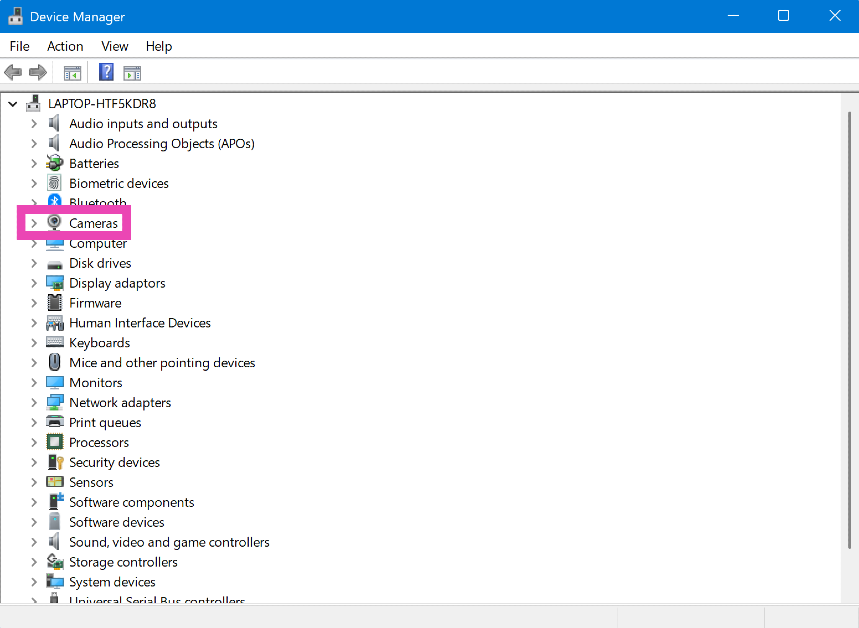Click the Batteries category icon
This screenshot has width=859, height=628.
(x=55, y=163)
